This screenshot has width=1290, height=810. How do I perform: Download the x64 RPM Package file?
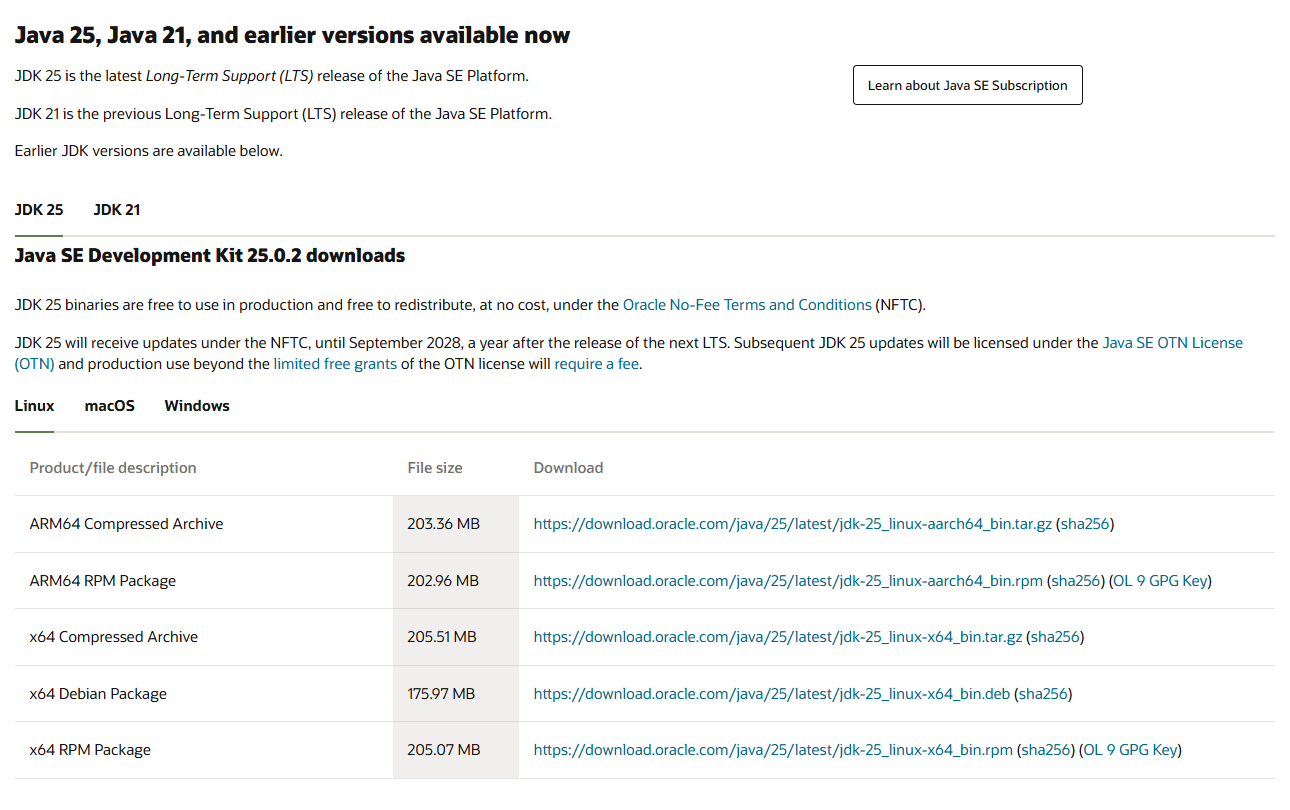click(773, 750)
